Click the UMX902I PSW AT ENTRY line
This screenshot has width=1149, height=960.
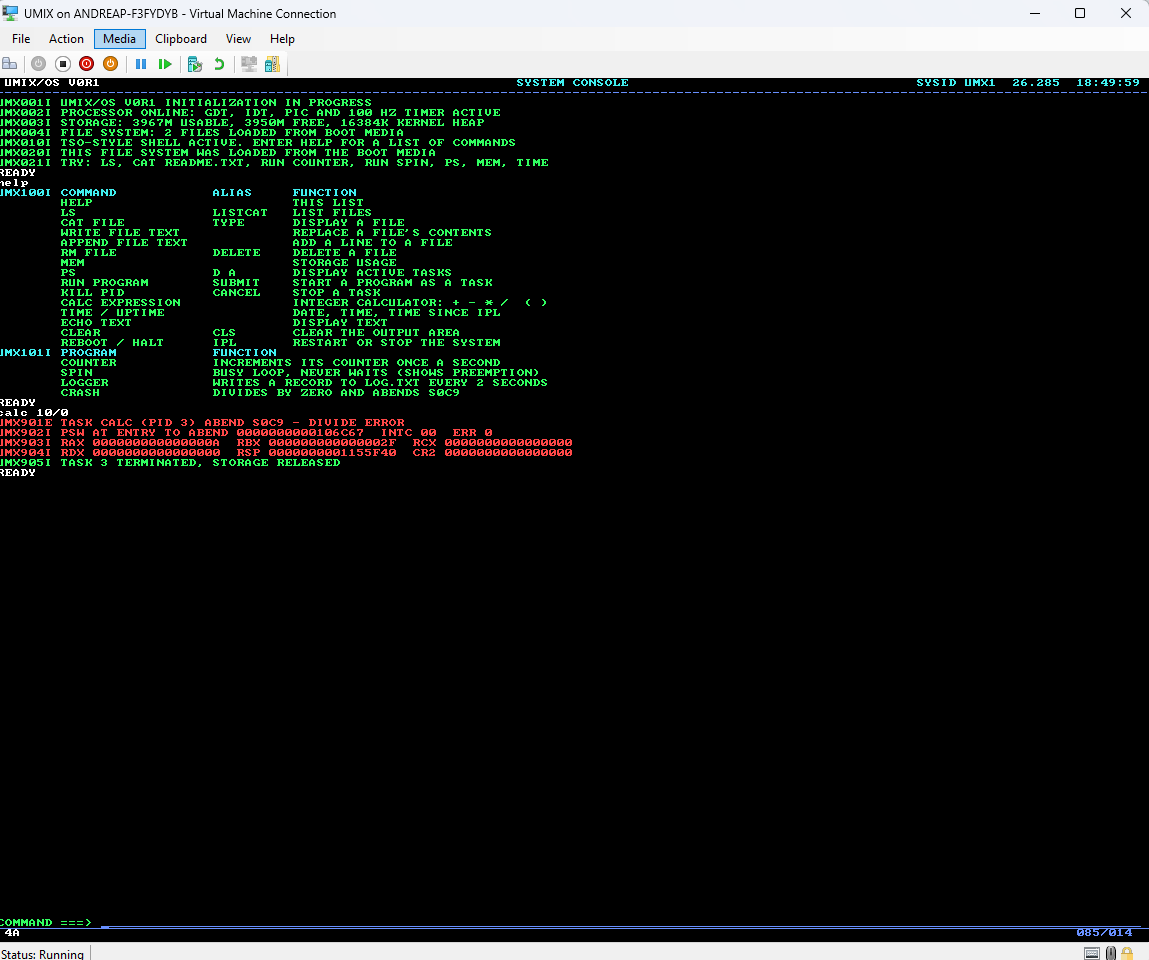(246, 432)
